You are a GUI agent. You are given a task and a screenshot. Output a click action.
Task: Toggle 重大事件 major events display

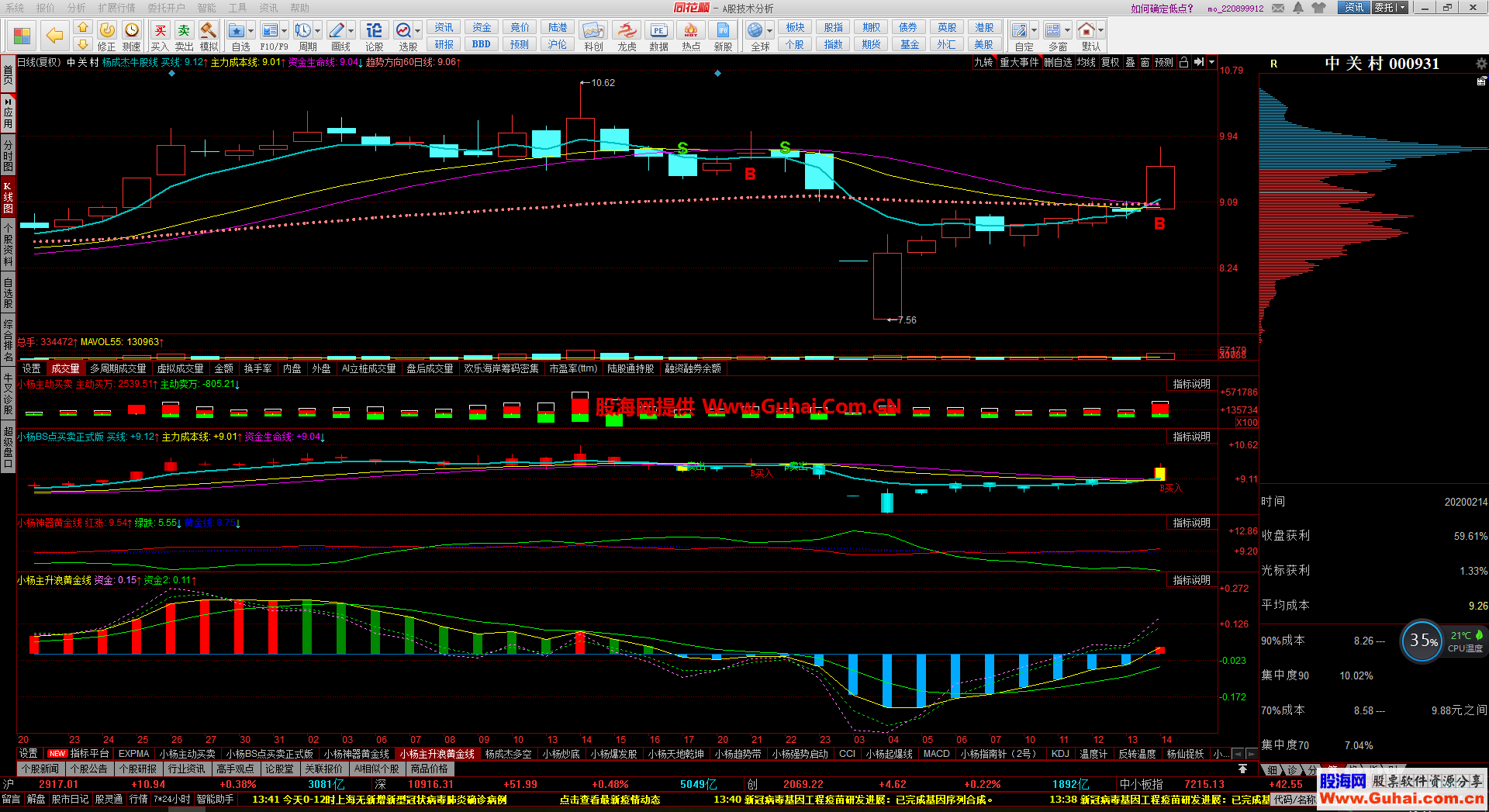click(1019, 62)
